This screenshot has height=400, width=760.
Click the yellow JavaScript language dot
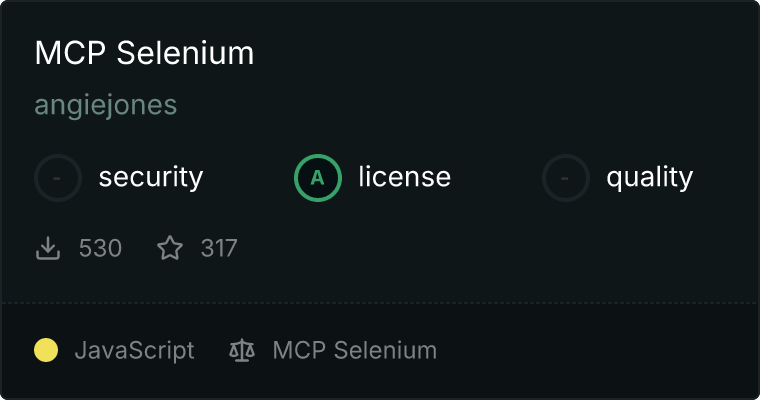point(46,350)
